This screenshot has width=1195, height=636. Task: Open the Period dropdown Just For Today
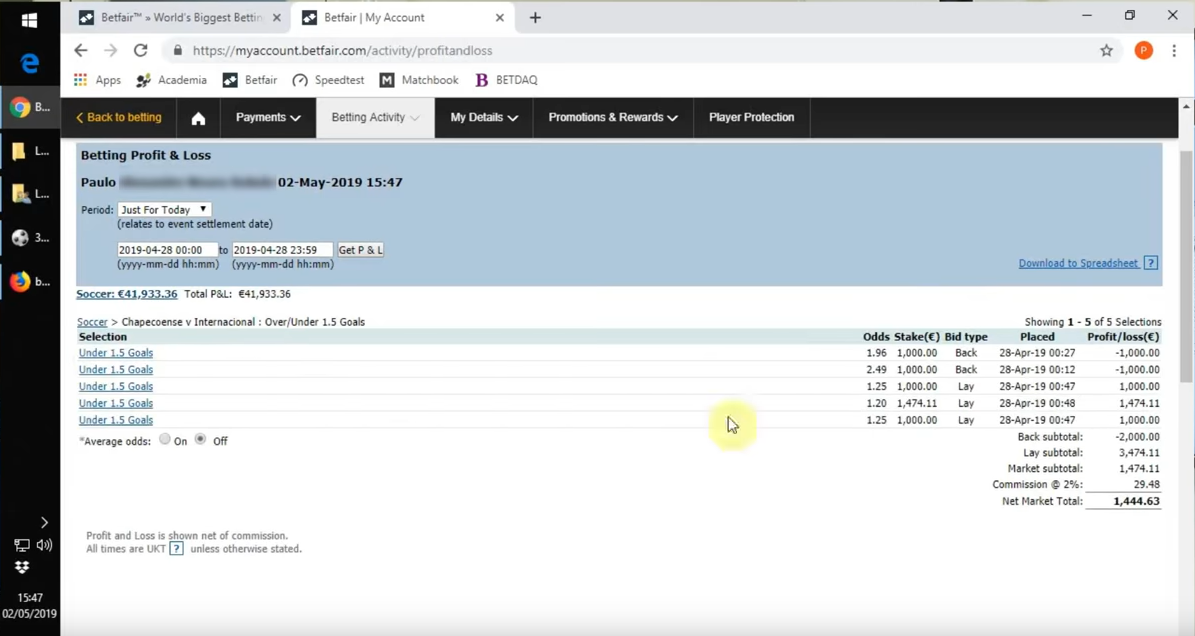(x=164, y=209)
